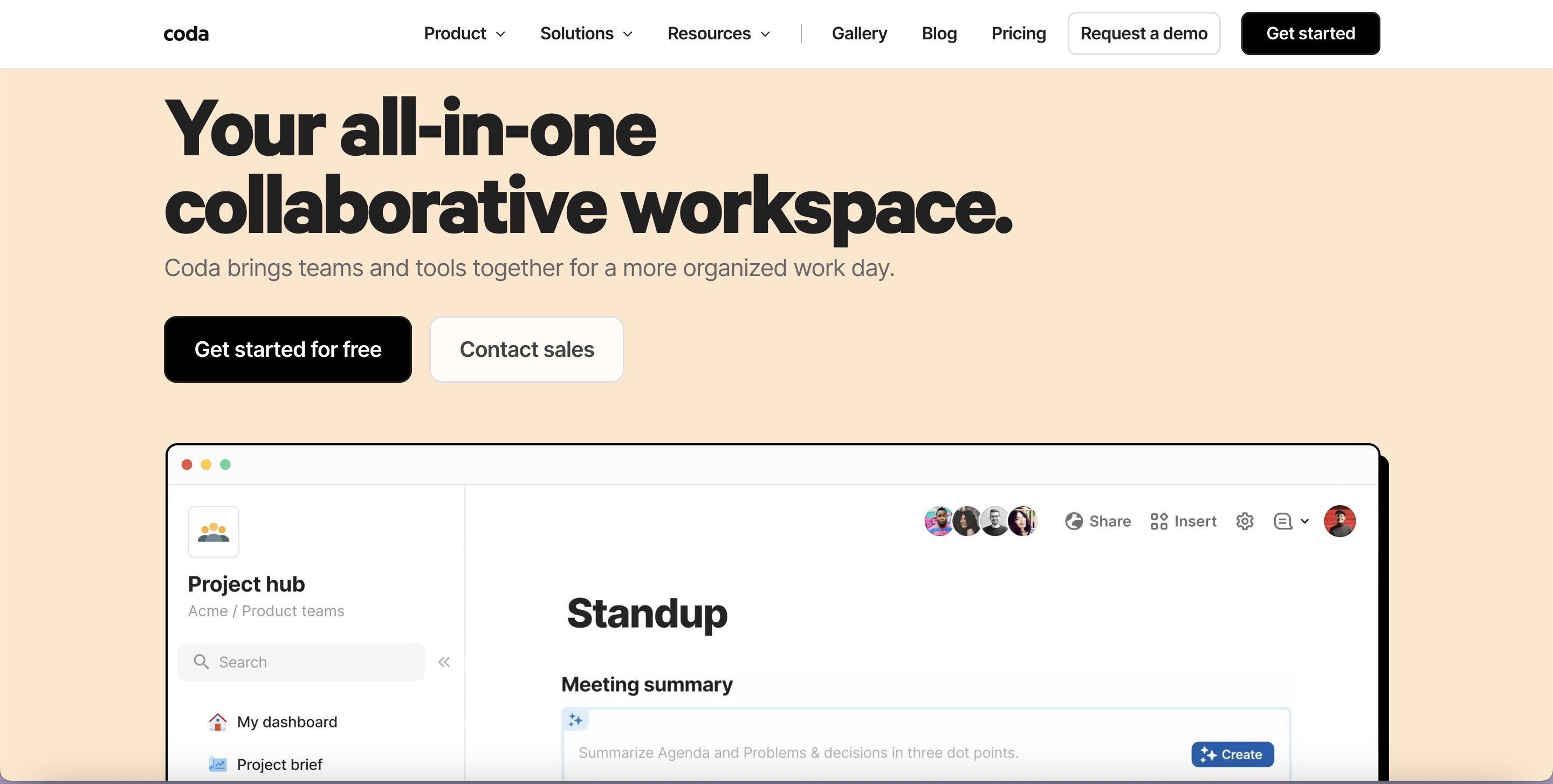1553x784 pixels.
Task: Expand the Solutions dropdown menu
Action: coord(586,34)
